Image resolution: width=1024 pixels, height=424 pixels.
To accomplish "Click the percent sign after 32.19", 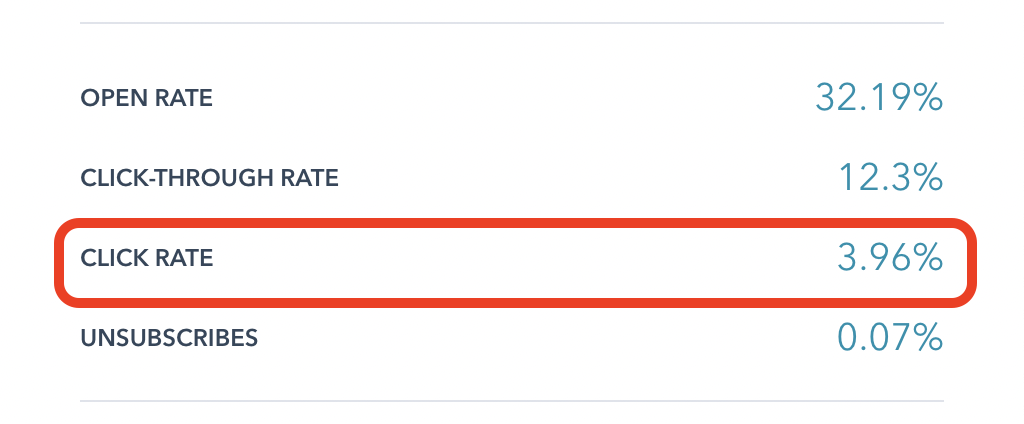I will point(927,97).
